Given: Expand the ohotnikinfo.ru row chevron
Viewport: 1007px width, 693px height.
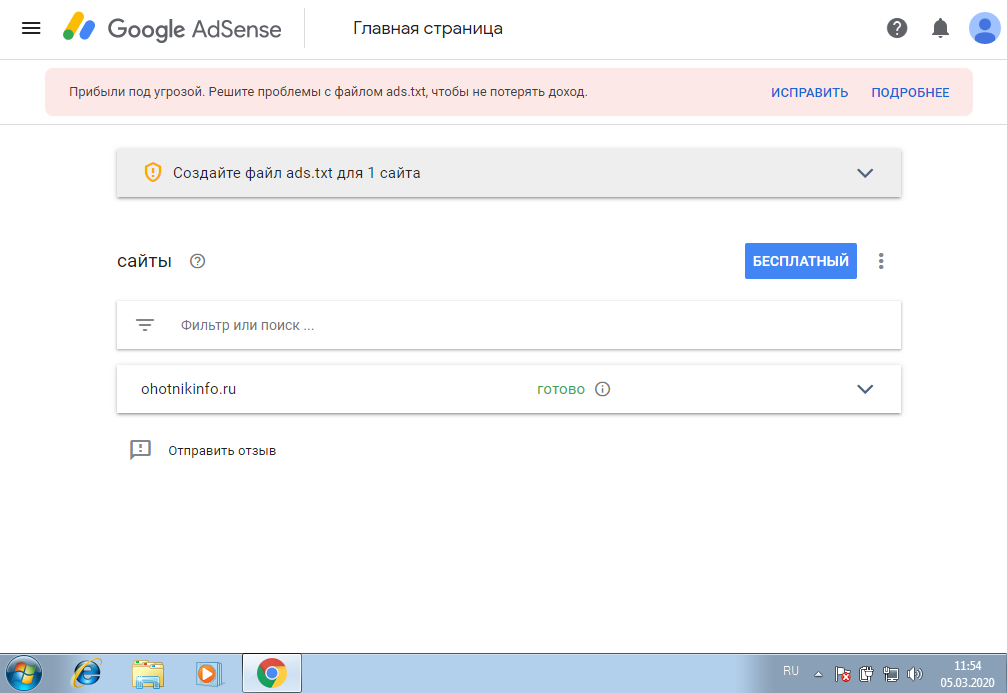Looking at the screenshot, I should [865, 389].
